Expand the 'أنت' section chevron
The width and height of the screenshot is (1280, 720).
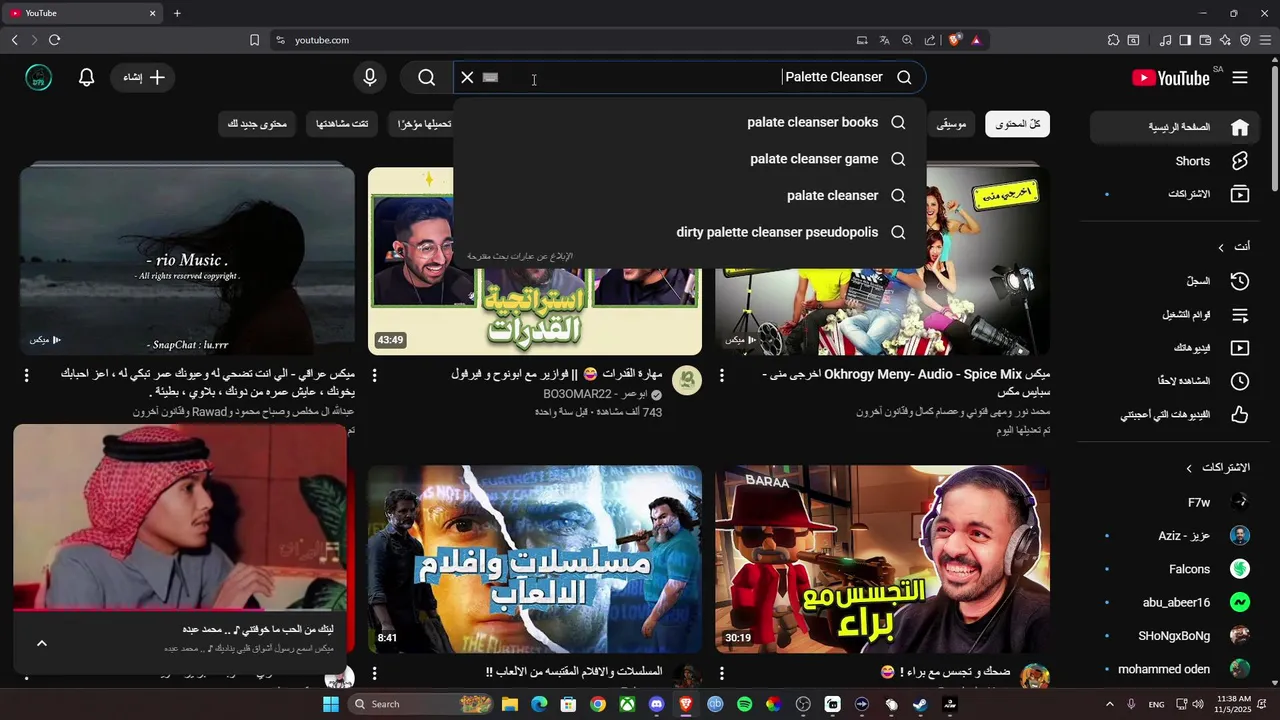pos(1220,248)
